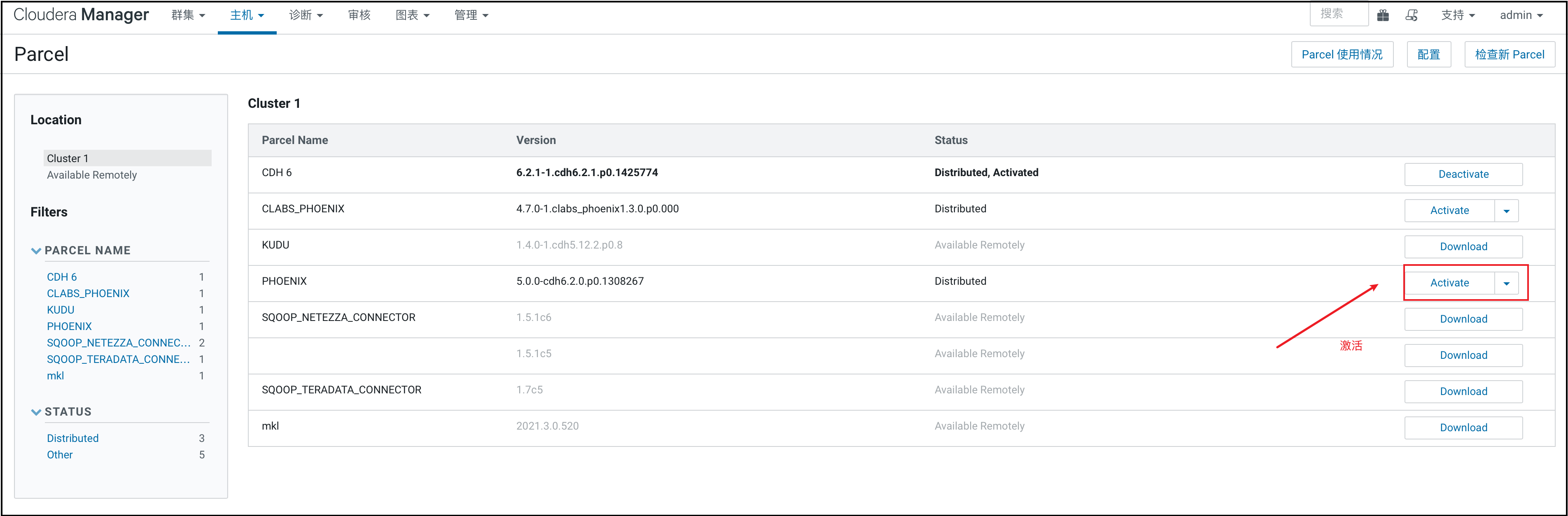The image size is (1568, 516).
Task: Click version 5.0.0-cdh6.2.0.p0.1308267
Action: (579, 282)
